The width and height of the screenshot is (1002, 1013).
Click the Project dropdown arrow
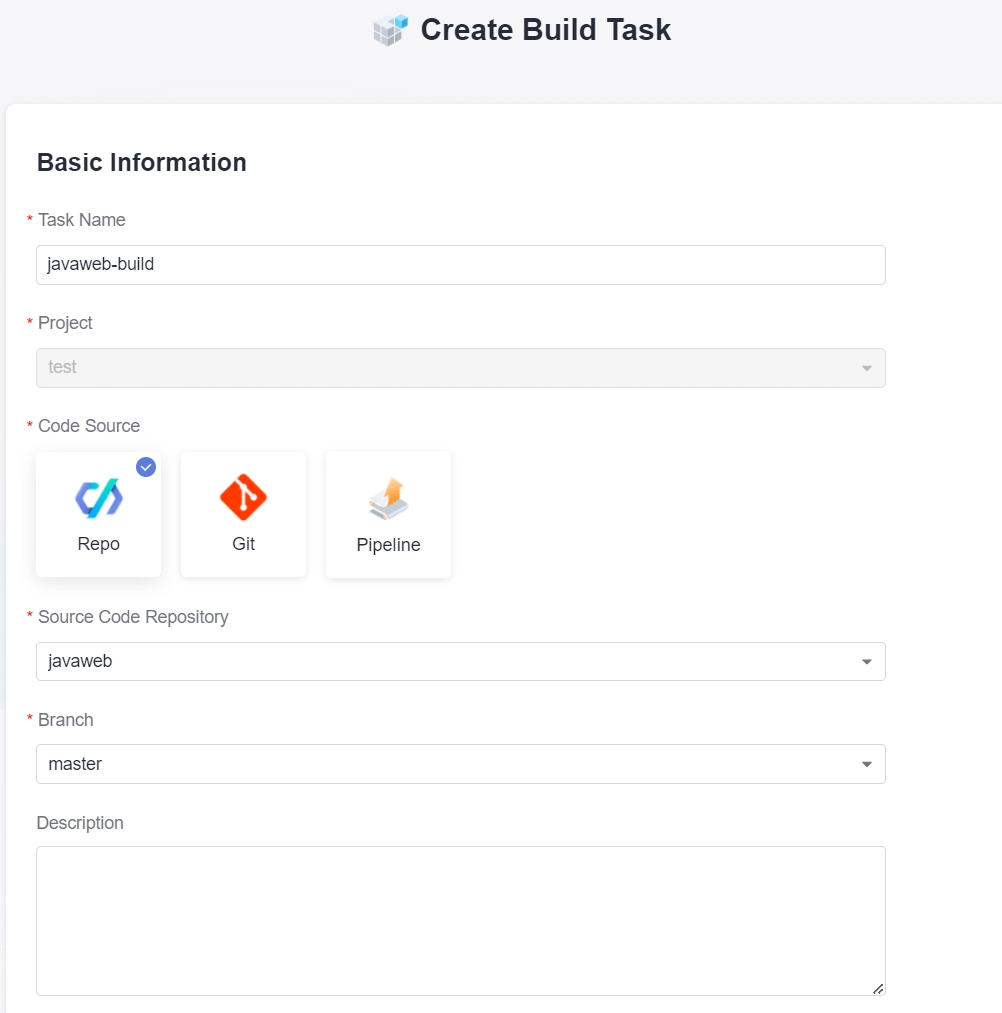[x=866, y=368]
